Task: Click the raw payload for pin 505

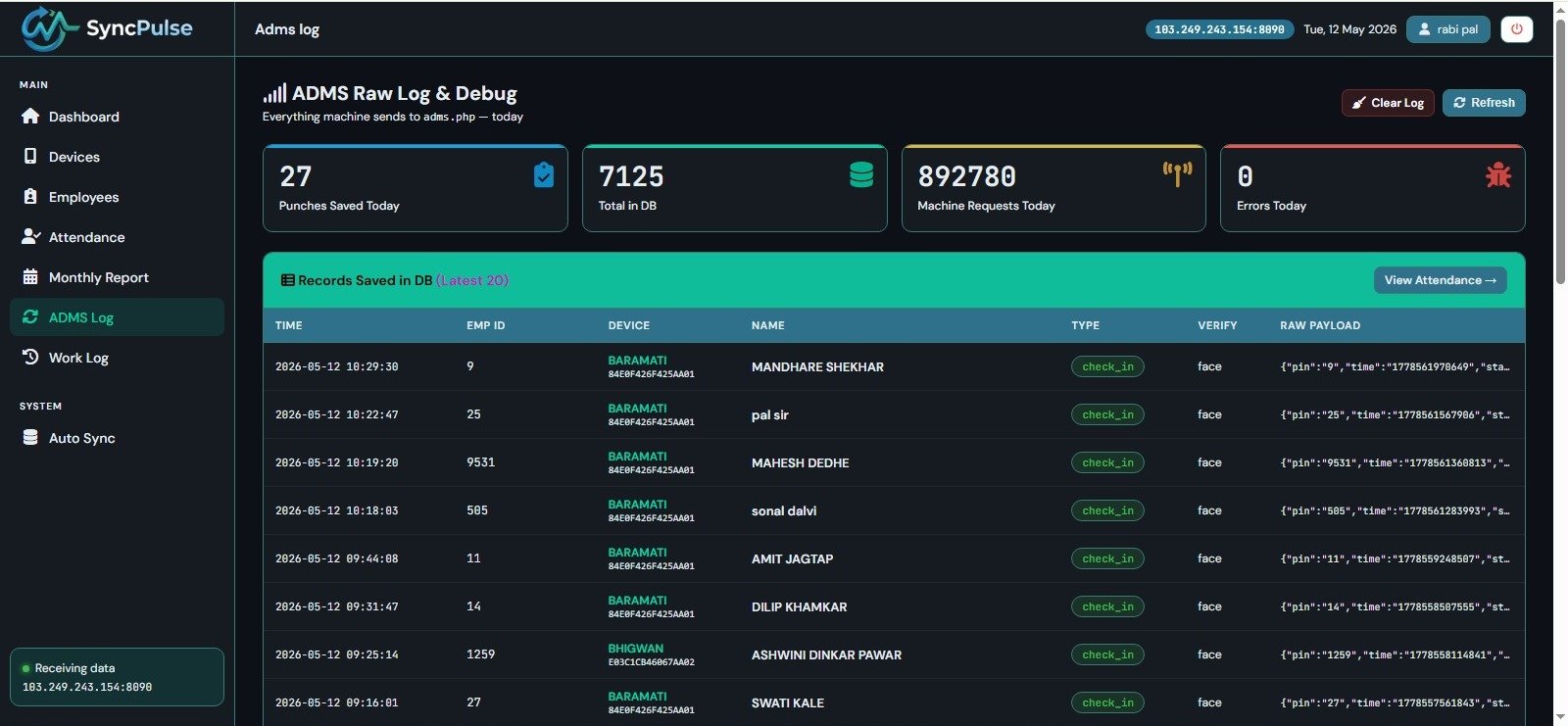Action: point(1395,510)
